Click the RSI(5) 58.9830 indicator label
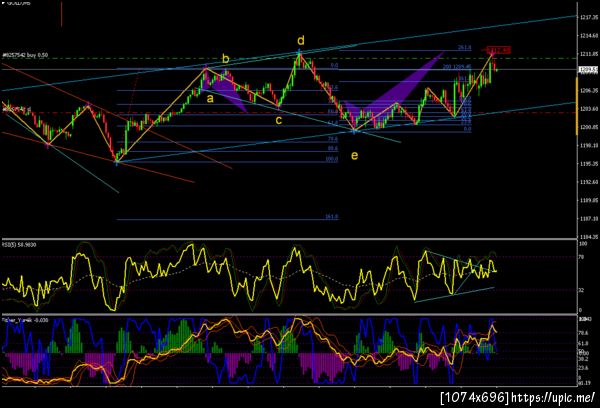The width and height of the screenshot is (600, 408). 19,244
